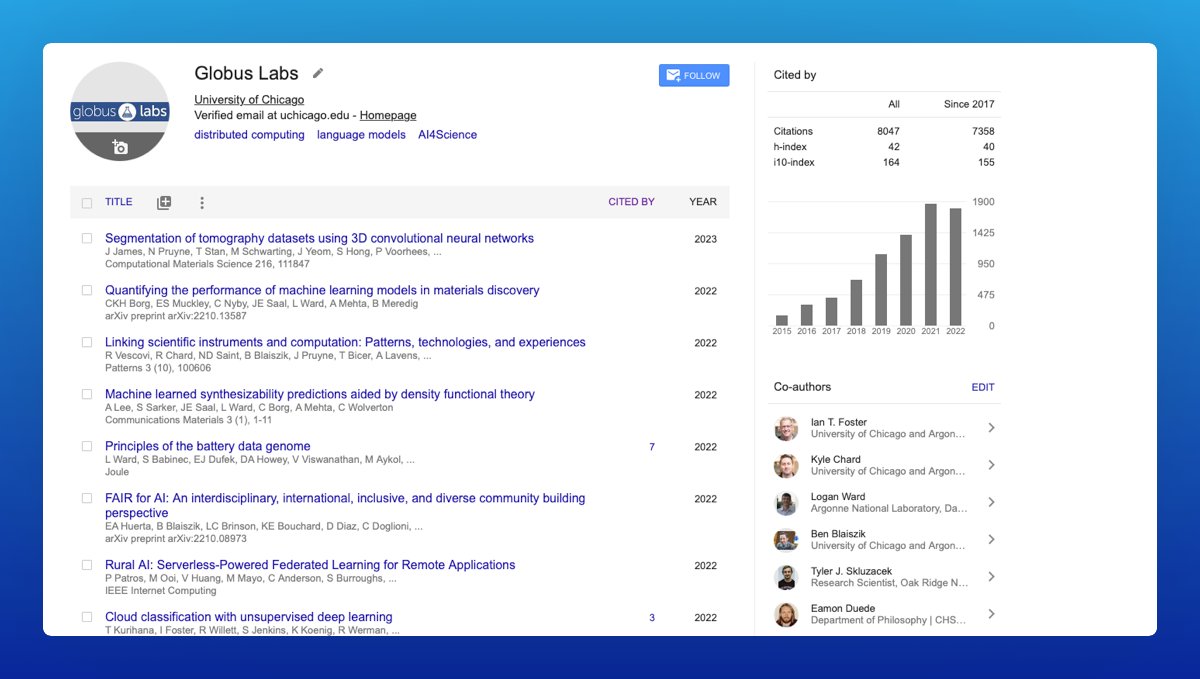Open the 3 citations for Cloud classification
1200x679 pixels.
(x=652, y=618)
